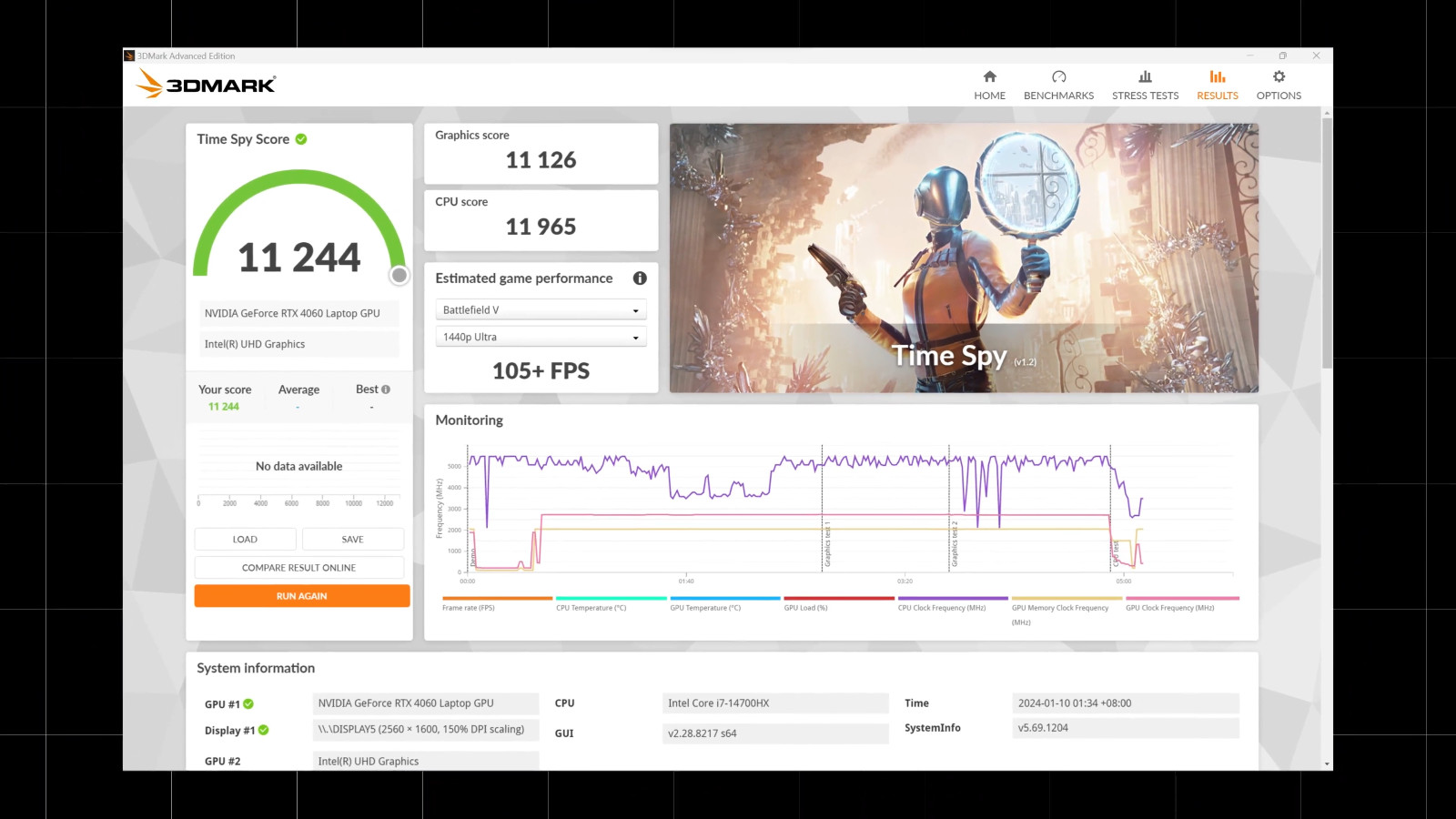
Task: Click the Time value 2024-01-10 01:34
Action: pyautogui.click(x=1126, y=703)
